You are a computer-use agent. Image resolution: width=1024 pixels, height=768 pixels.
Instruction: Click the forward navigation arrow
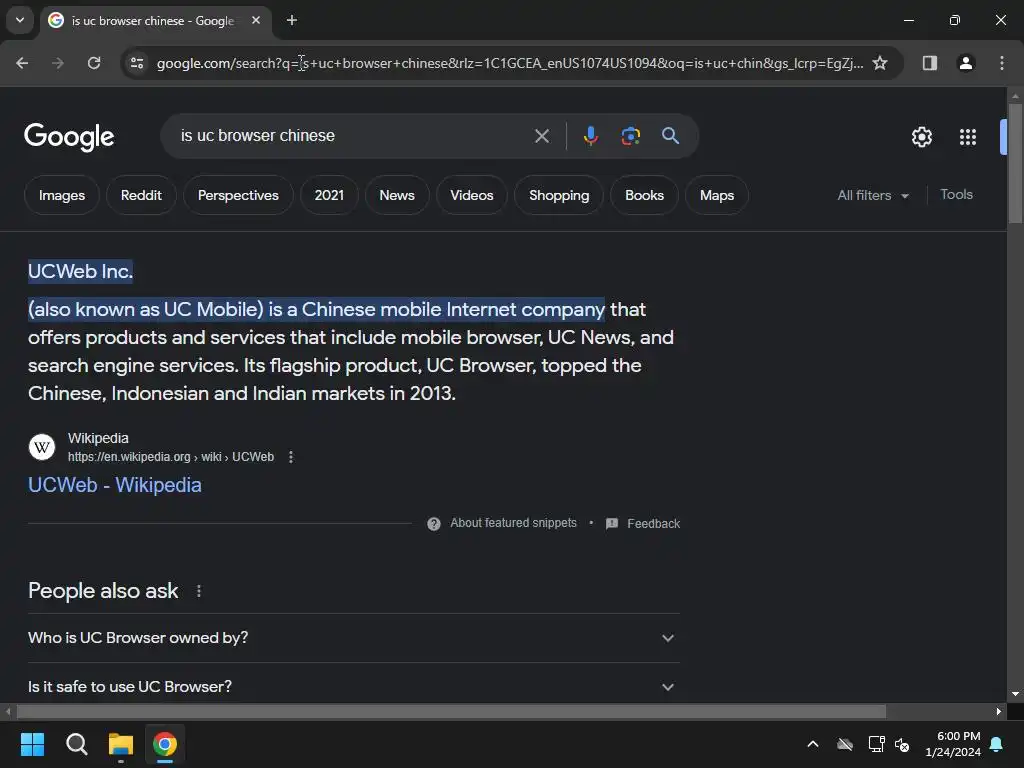(x=57, y=63)
